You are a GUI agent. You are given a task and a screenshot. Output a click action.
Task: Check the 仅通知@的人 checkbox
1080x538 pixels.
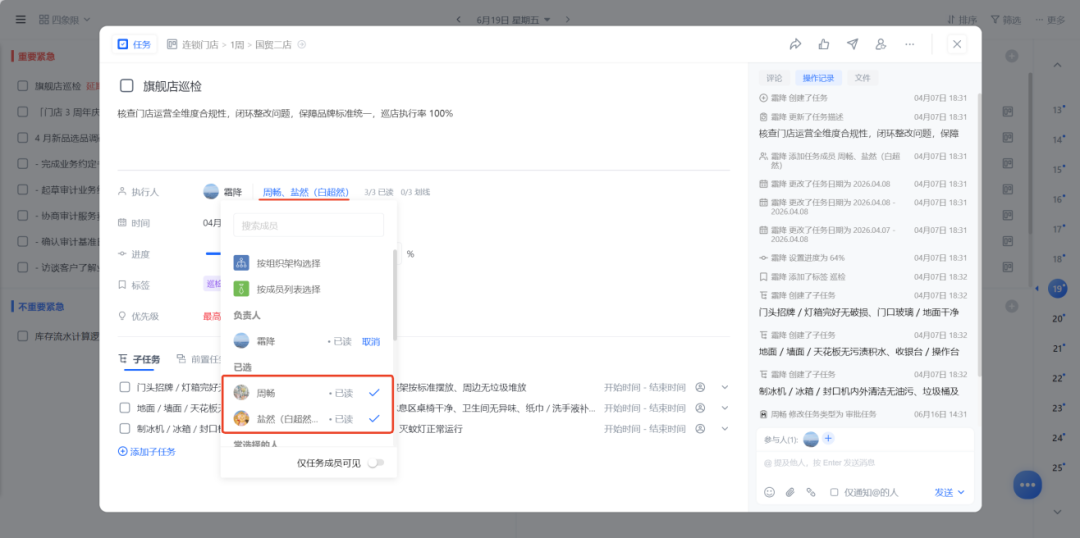pos(833,493)
